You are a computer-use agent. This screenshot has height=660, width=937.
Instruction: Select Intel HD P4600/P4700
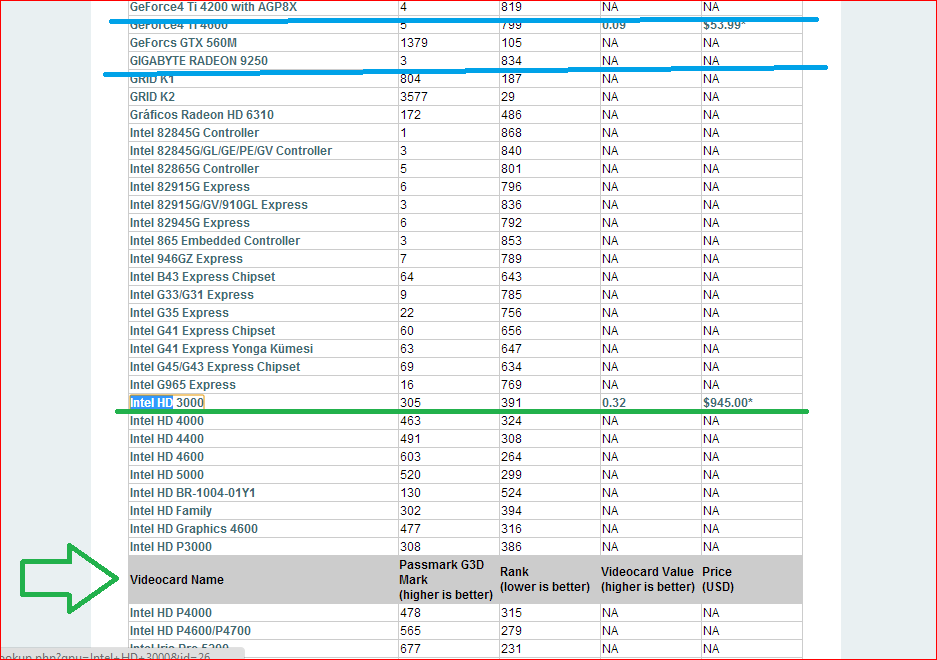tap(190, 630)
